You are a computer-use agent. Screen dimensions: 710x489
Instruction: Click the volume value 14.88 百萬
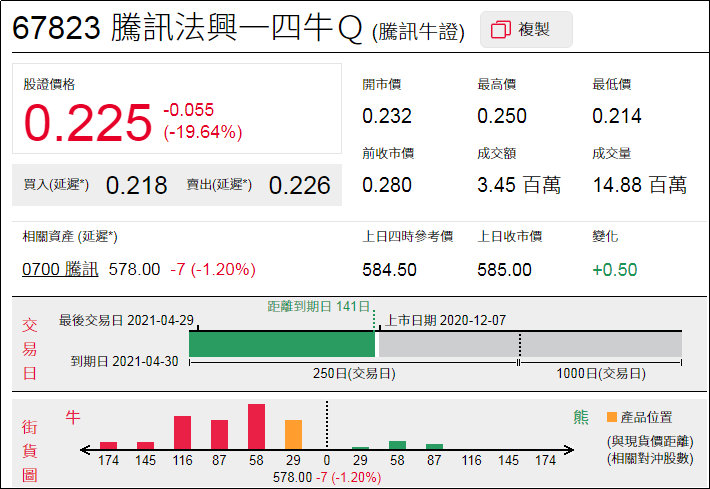(640, 185)
